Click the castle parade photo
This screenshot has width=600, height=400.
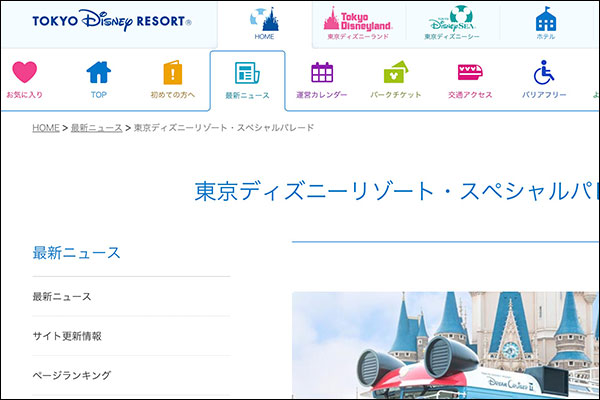tap(446, 345)
